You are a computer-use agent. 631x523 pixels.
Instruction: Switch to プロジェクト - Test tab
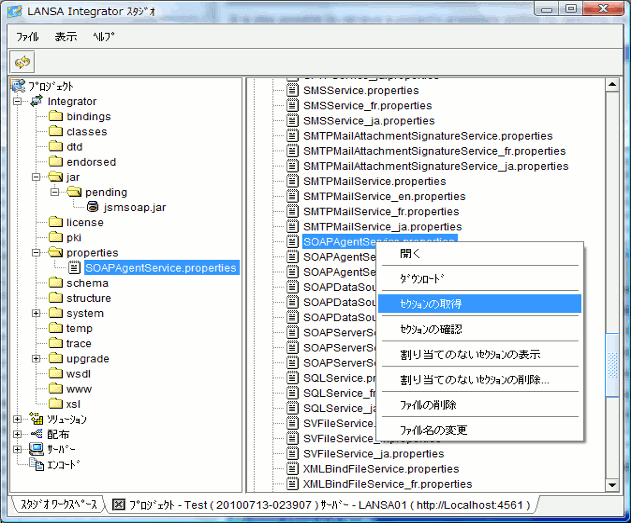tap(322, 504)
